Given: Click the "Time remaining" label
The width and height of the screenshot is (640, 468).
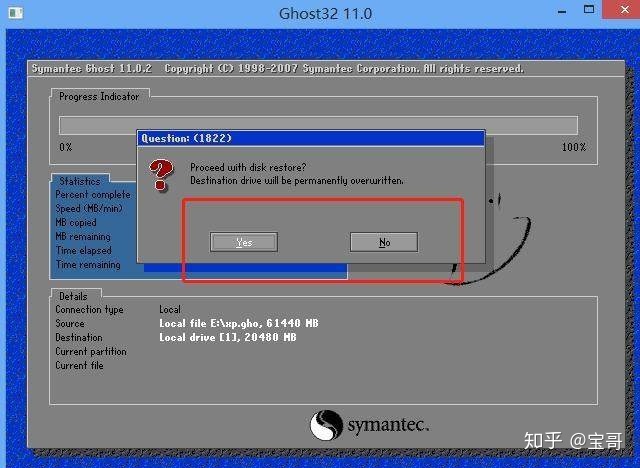Looking at the screenshot, I should click(88, 264).
